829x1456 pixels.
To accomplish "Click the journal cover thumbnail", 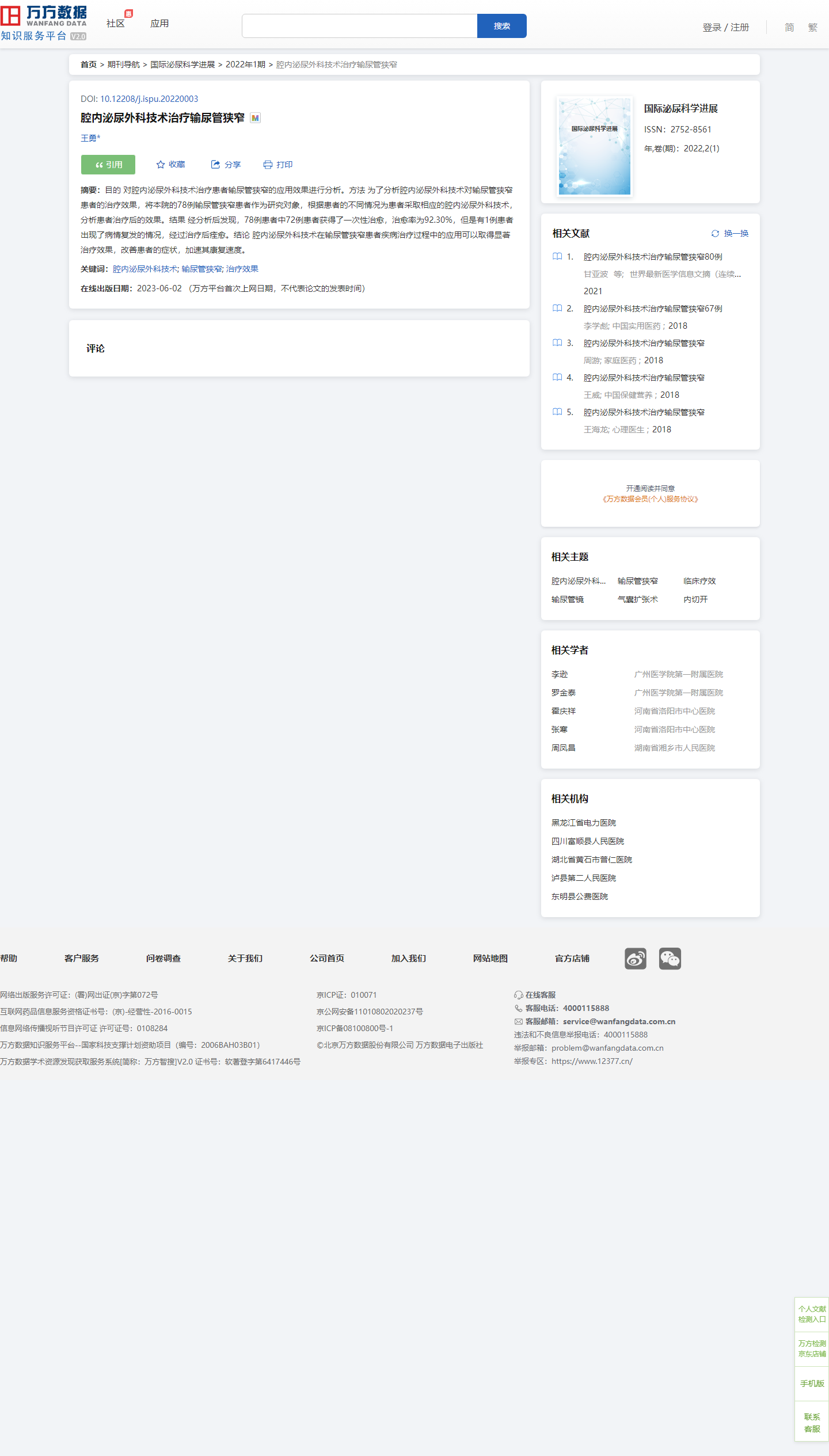I will (x=594, y=146).
